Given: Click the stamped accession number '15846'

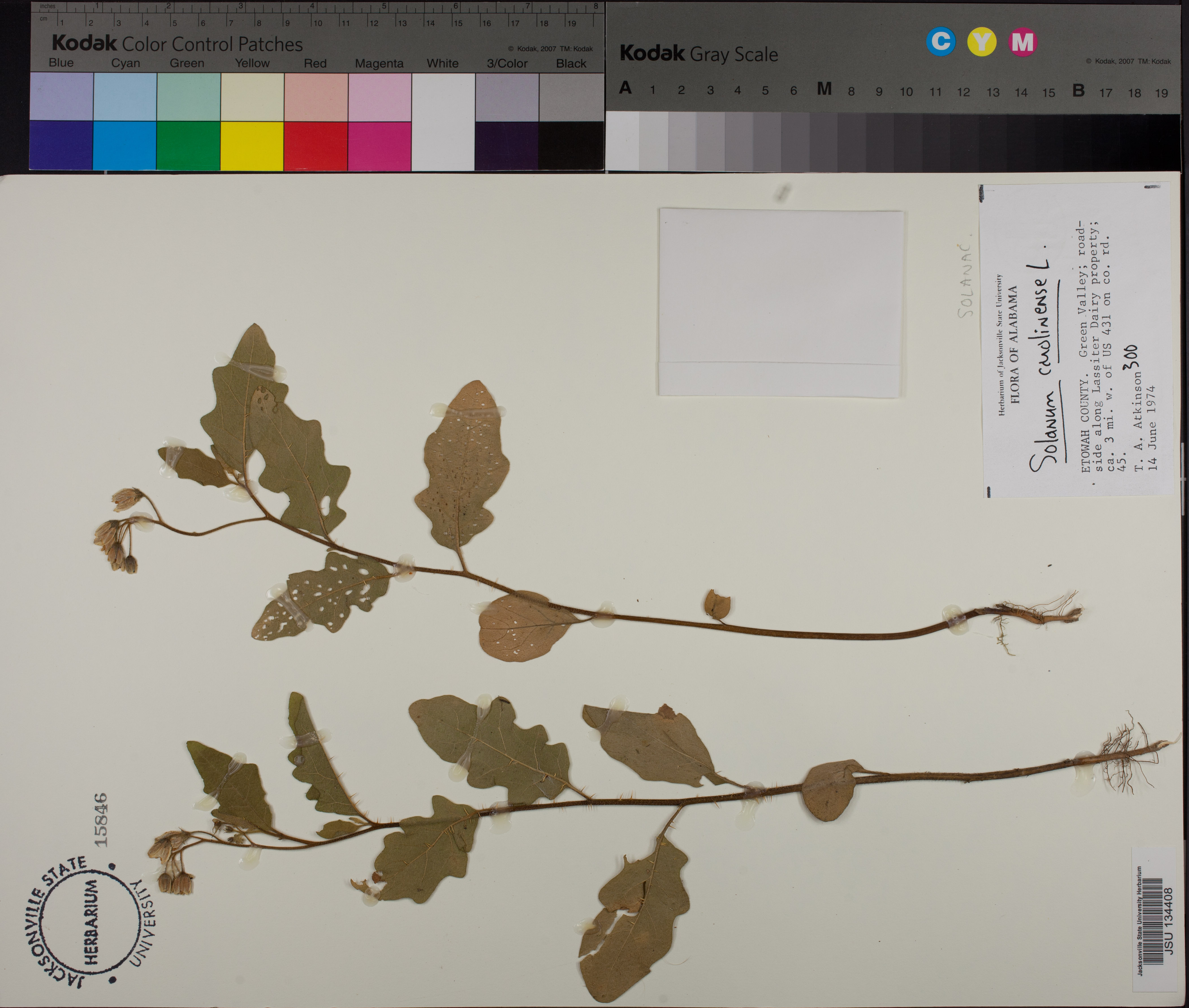Looking at the screenshot, I should tap(101, 819).
